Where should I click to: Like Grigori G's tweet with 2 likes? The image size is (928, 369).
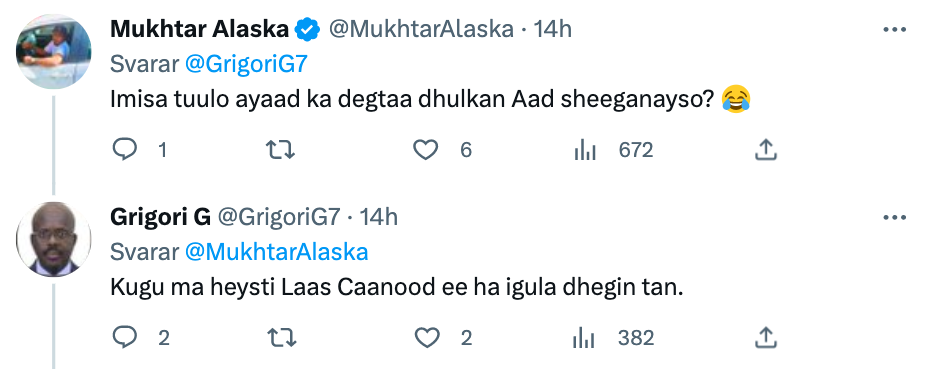(425, 338)
